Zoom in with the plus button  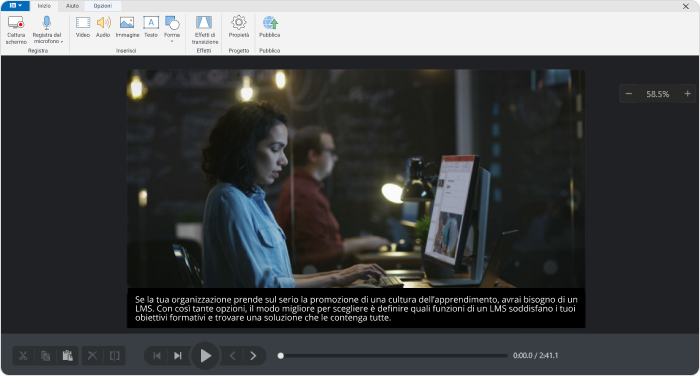click(x=688, y=94)
